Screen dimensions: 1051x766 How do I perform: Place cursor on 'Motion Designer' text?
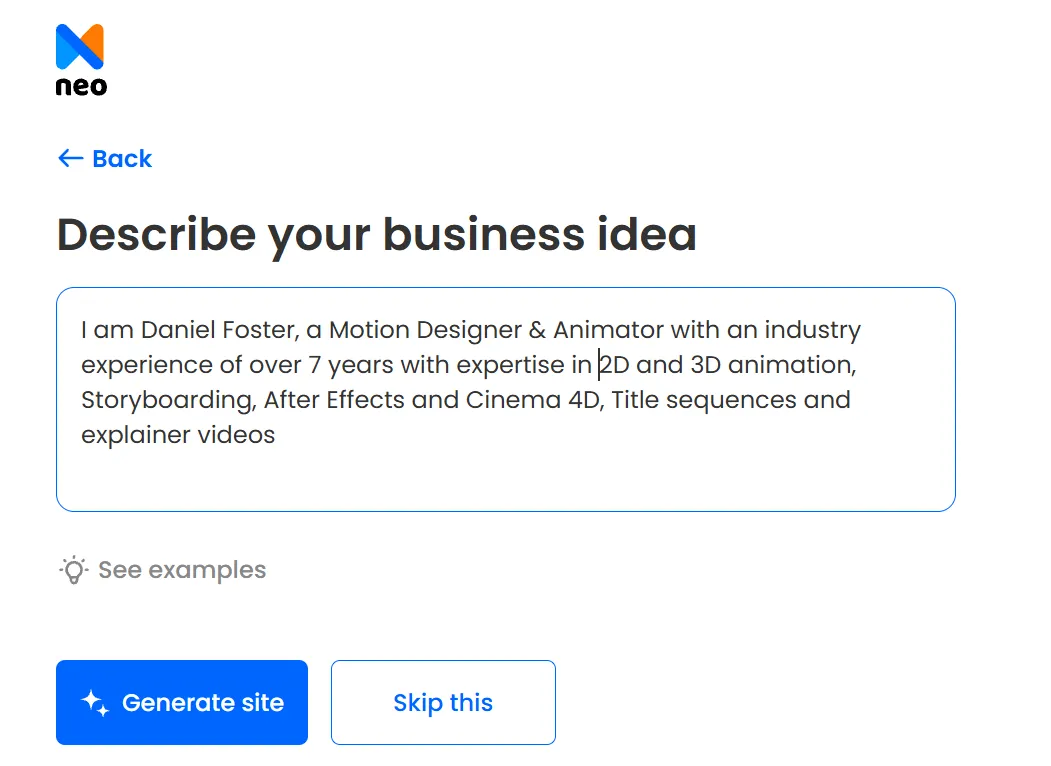click(x=426, y=330)
